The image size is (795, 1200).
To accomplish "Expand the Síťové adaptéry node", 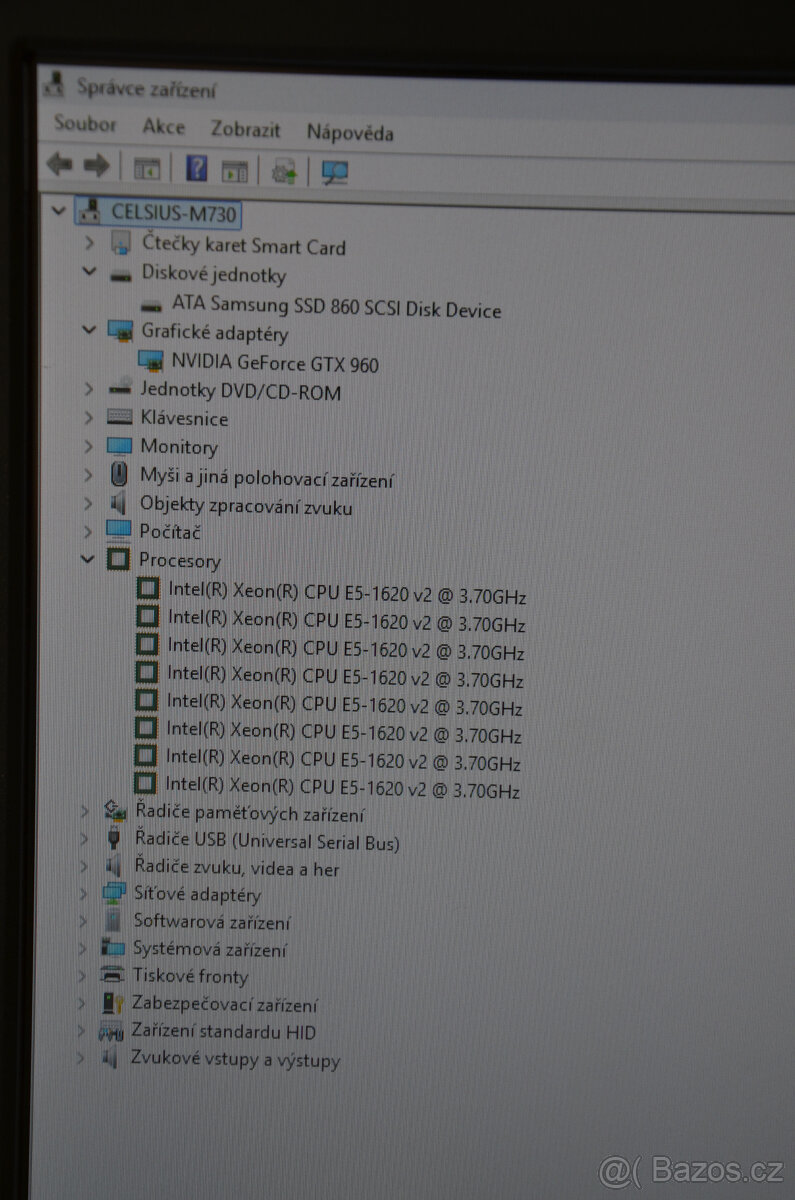I will tap(85, 892).
